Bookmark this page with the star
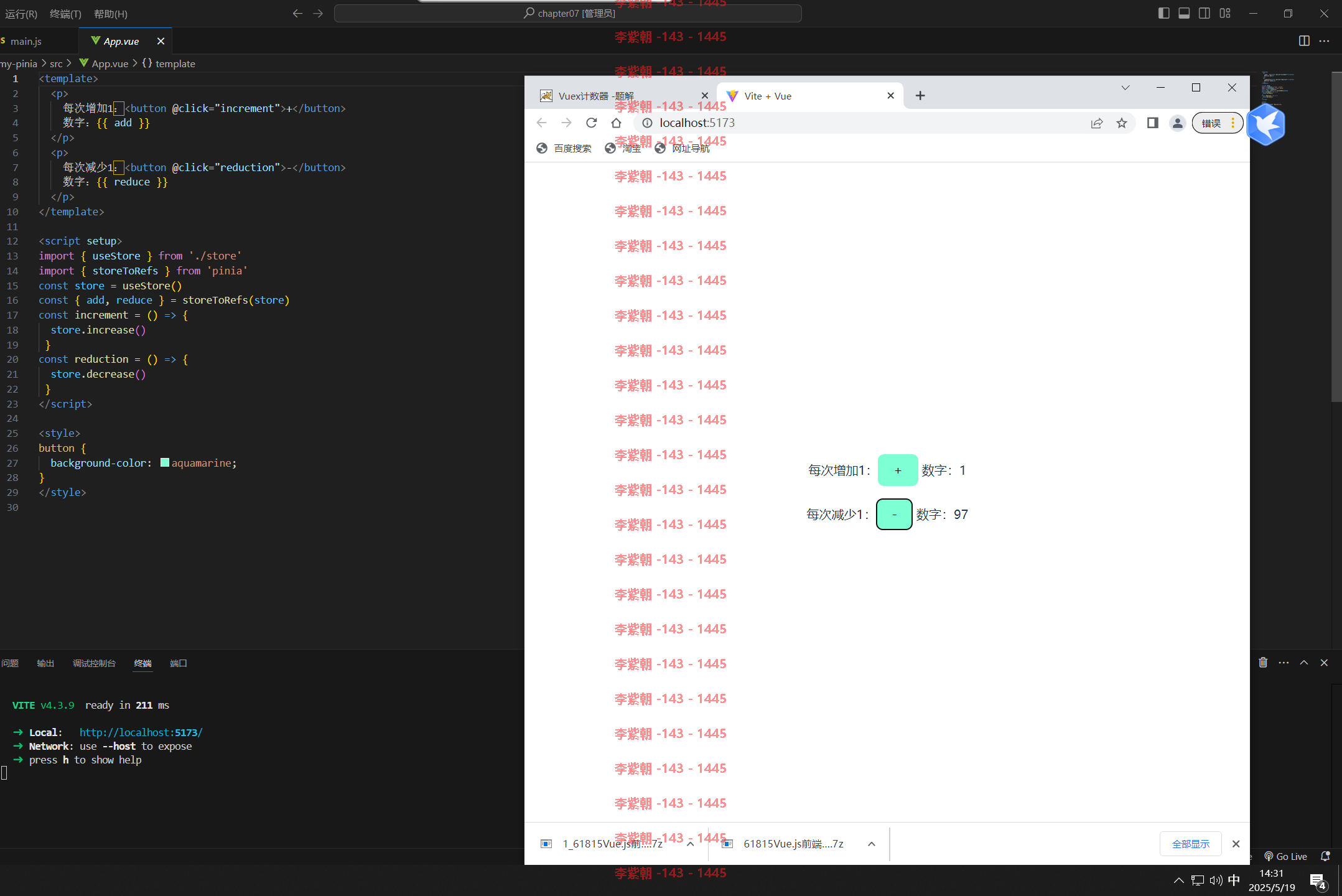This screenshot has height=896, width=1342. (x=1122, y=123)
